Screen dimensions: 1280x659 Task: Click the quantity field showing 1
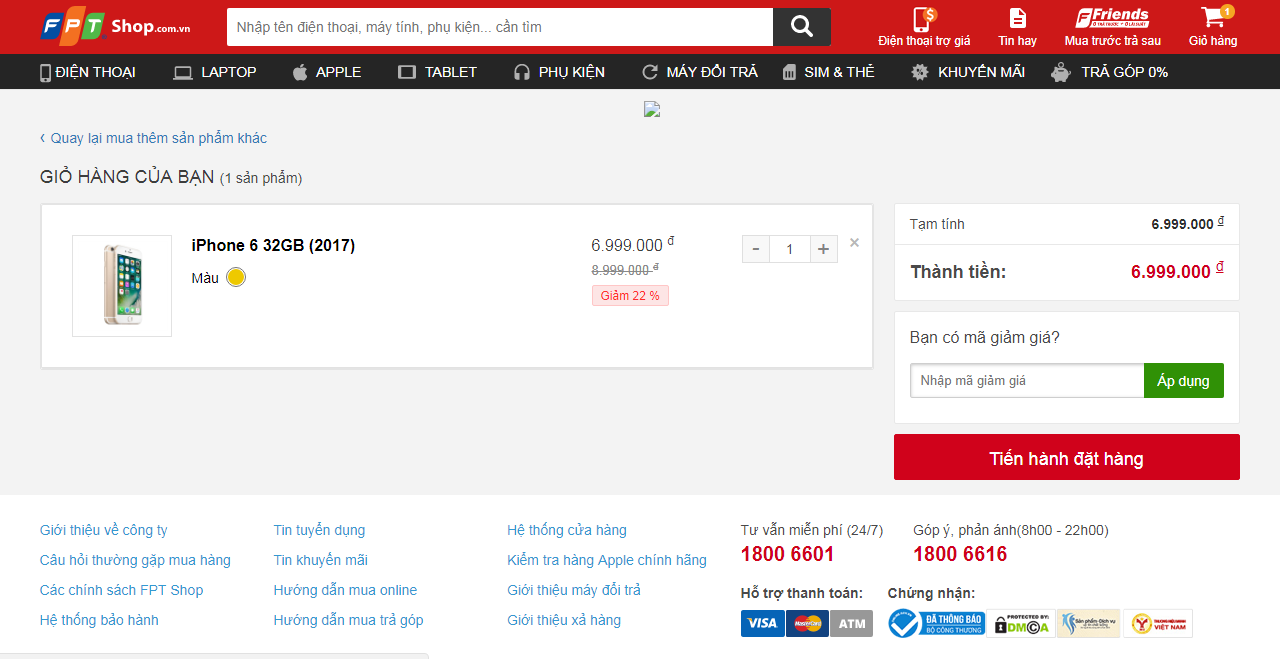pos(790,249)
